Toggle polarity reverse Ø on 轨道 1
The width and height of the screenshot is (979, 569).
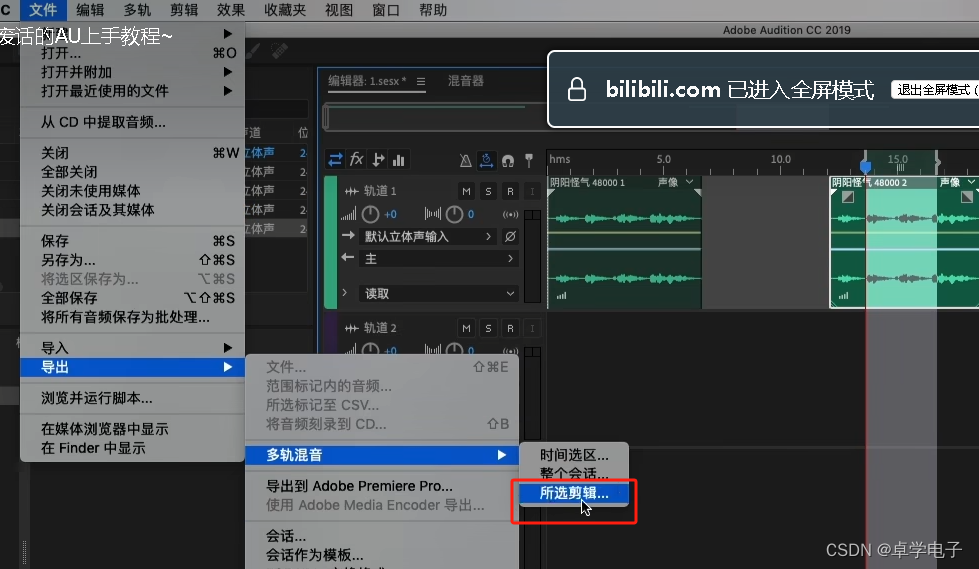coord(510,236)
